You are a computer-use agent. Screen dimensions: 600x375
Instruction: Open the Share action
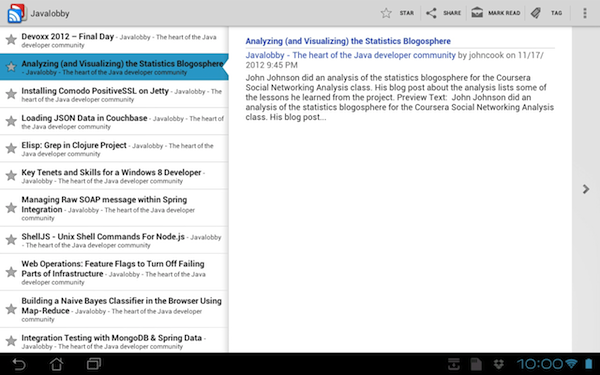point(443,13)
